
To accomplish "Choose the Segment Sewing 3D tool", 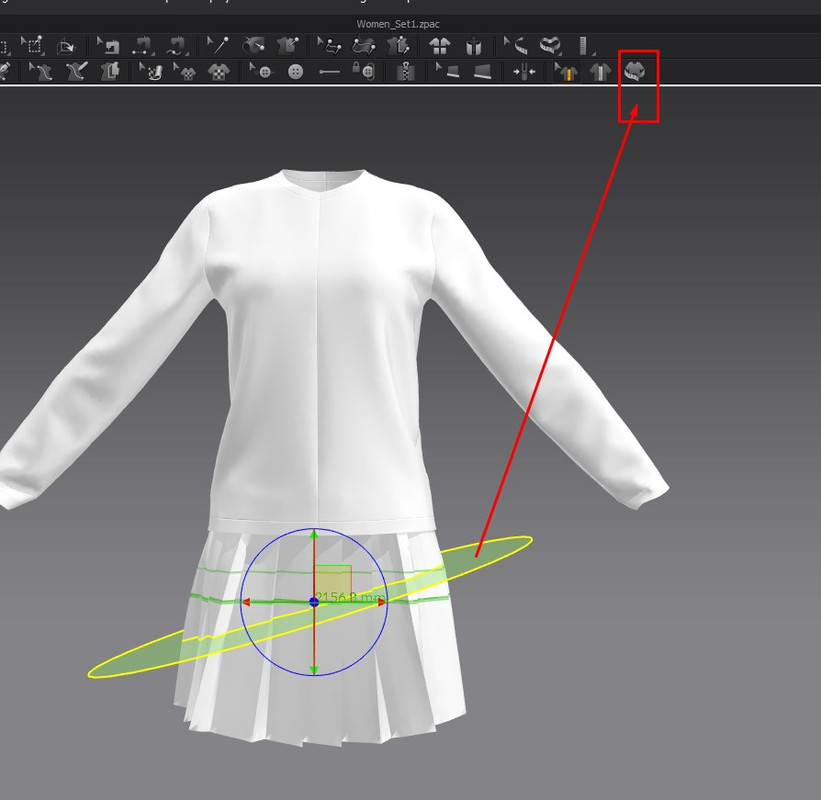I will pyautogui.click(x=142, y=46).
